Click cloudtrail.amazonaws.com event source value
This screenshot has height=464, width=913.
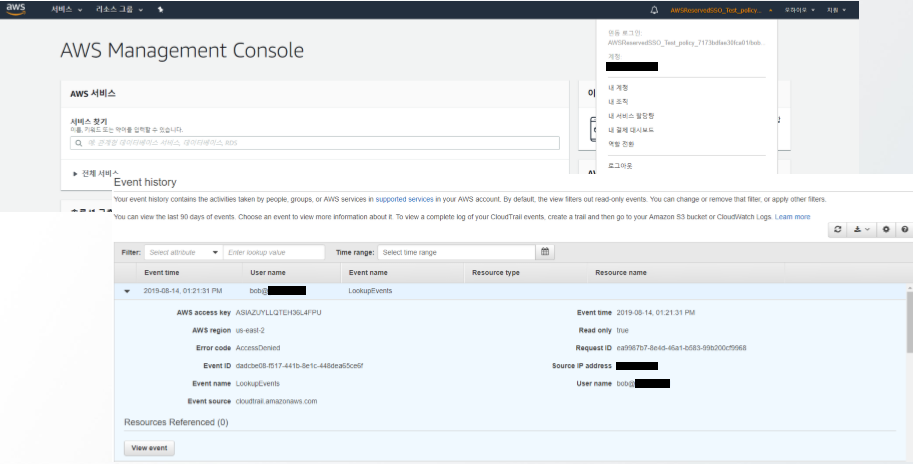pos(277,401)
